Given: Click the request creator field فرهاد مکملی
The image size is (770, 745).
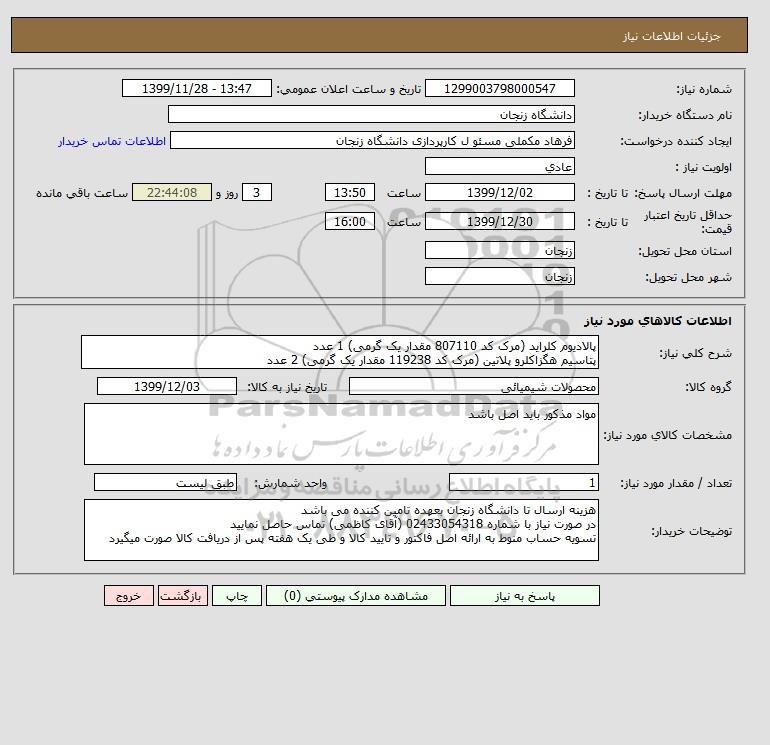Looking at the screenshot, I should point(372,140).
